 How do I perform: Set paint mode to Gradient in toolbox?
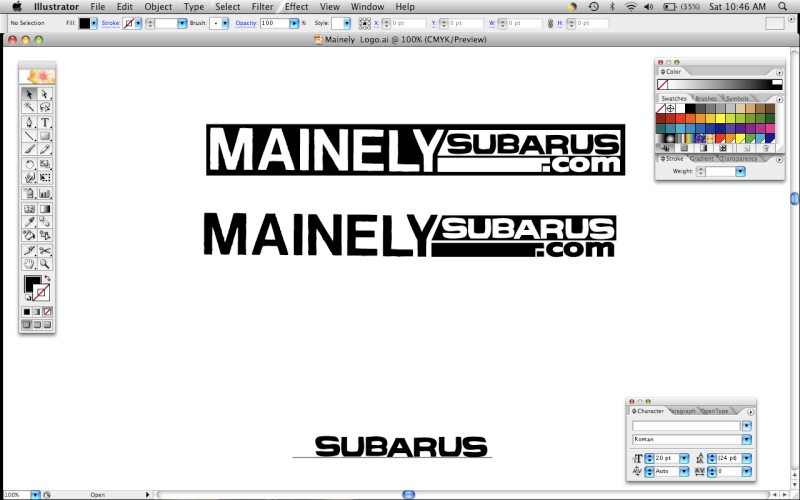point(37,312)
